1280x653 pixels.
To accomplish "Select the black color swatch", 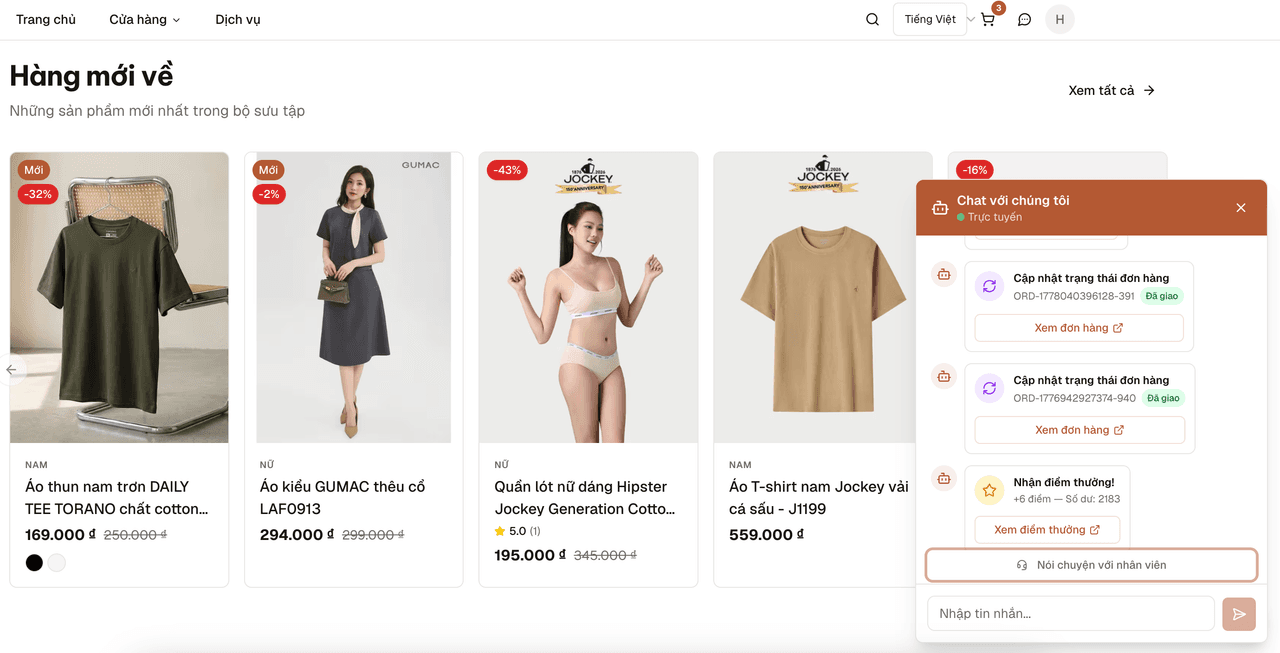I will pyautogui.click(x=34, y=563).
